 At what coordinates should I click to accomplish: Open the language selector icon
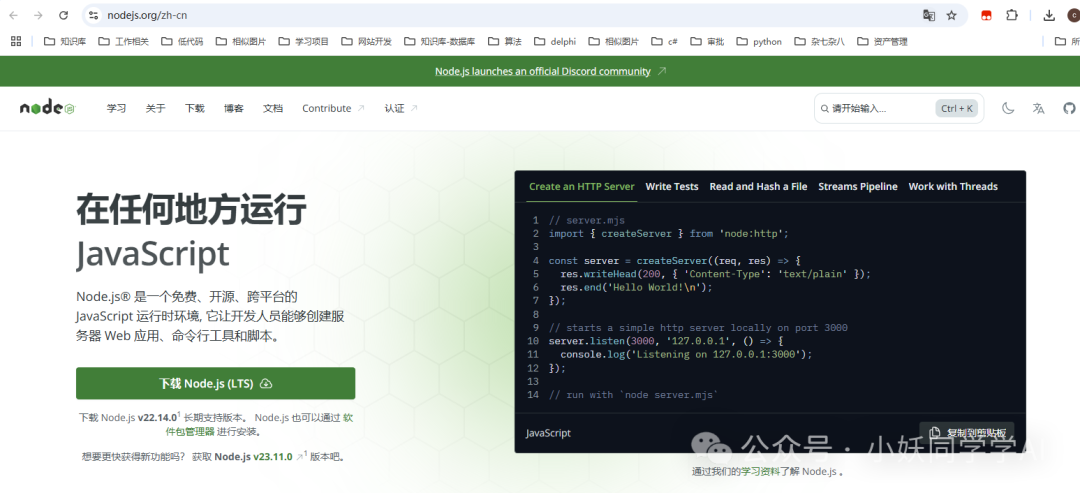coord(1039,108)
